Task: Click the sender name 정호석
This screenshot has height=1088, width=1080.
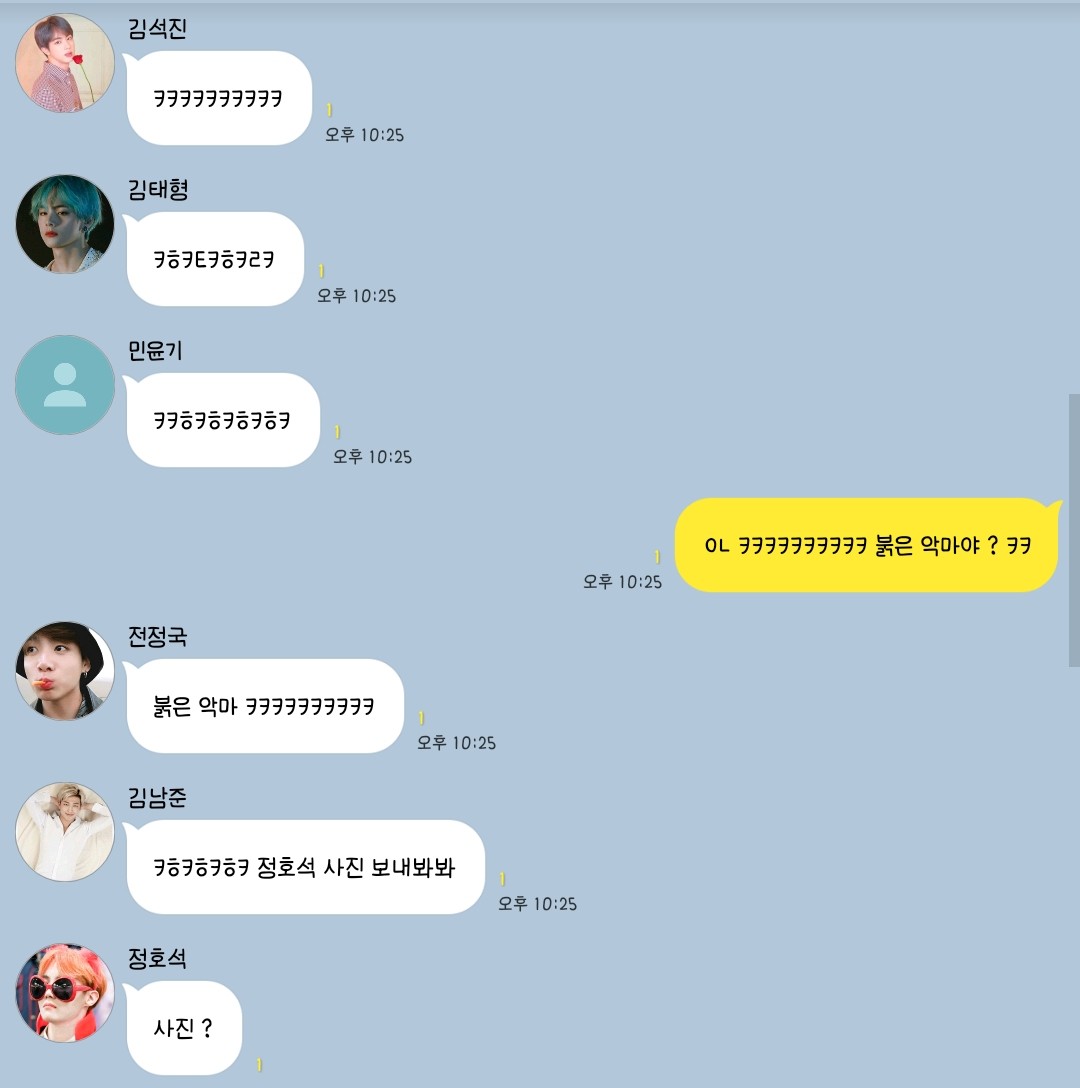Action: click(158, 958)
